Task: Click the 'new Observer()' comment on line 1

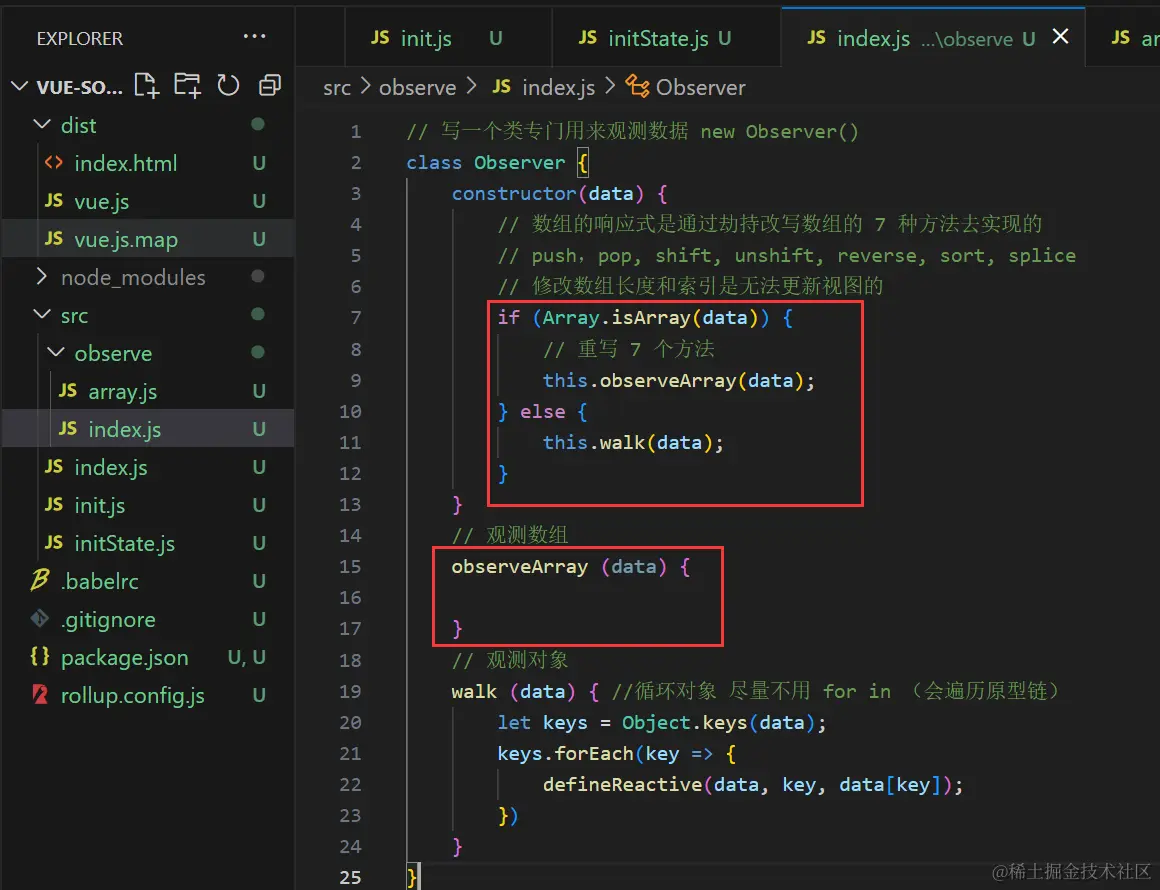Action: 780,132
